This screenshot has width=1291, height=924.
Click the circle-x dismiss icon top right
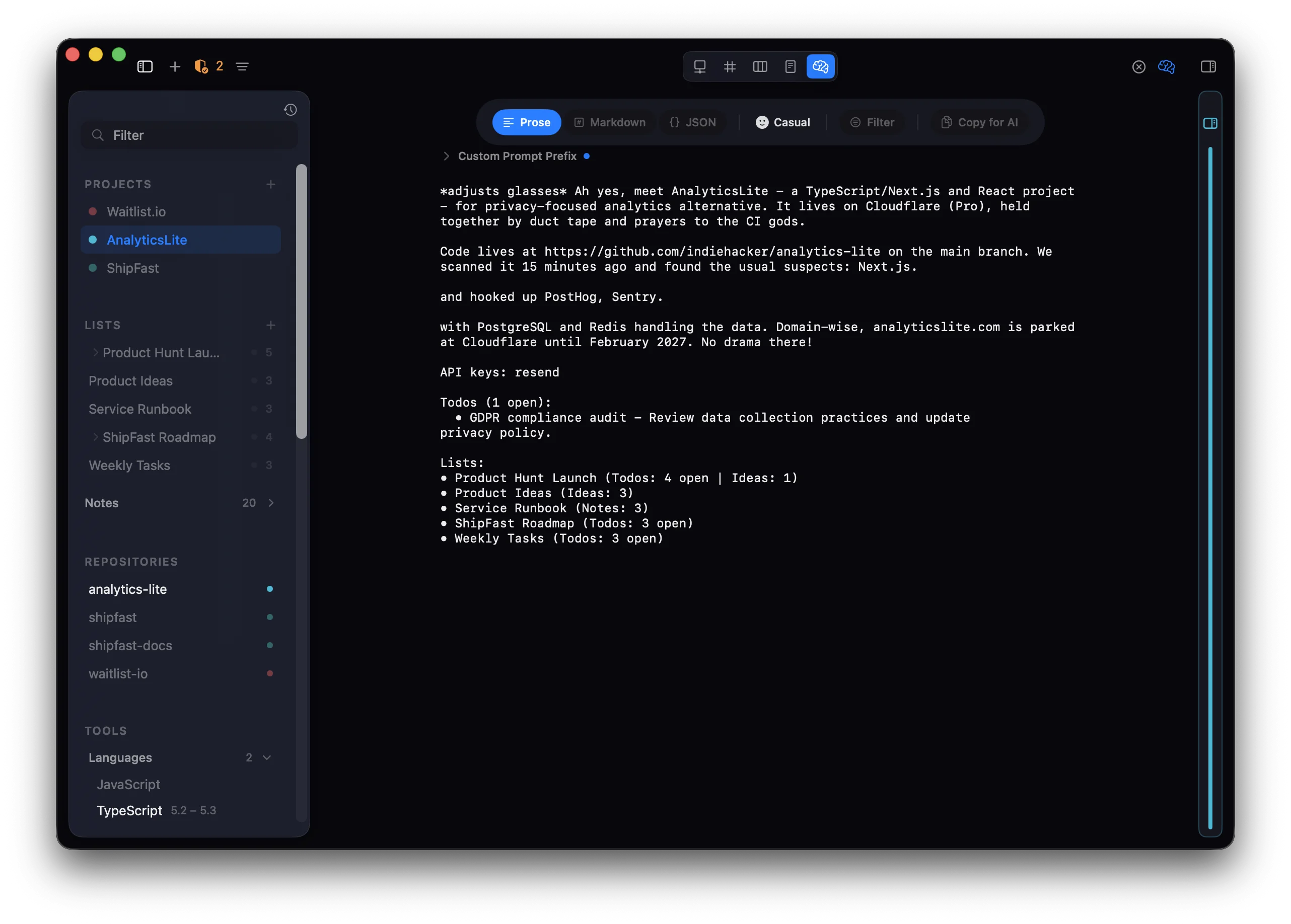(x=1139, y=66)
